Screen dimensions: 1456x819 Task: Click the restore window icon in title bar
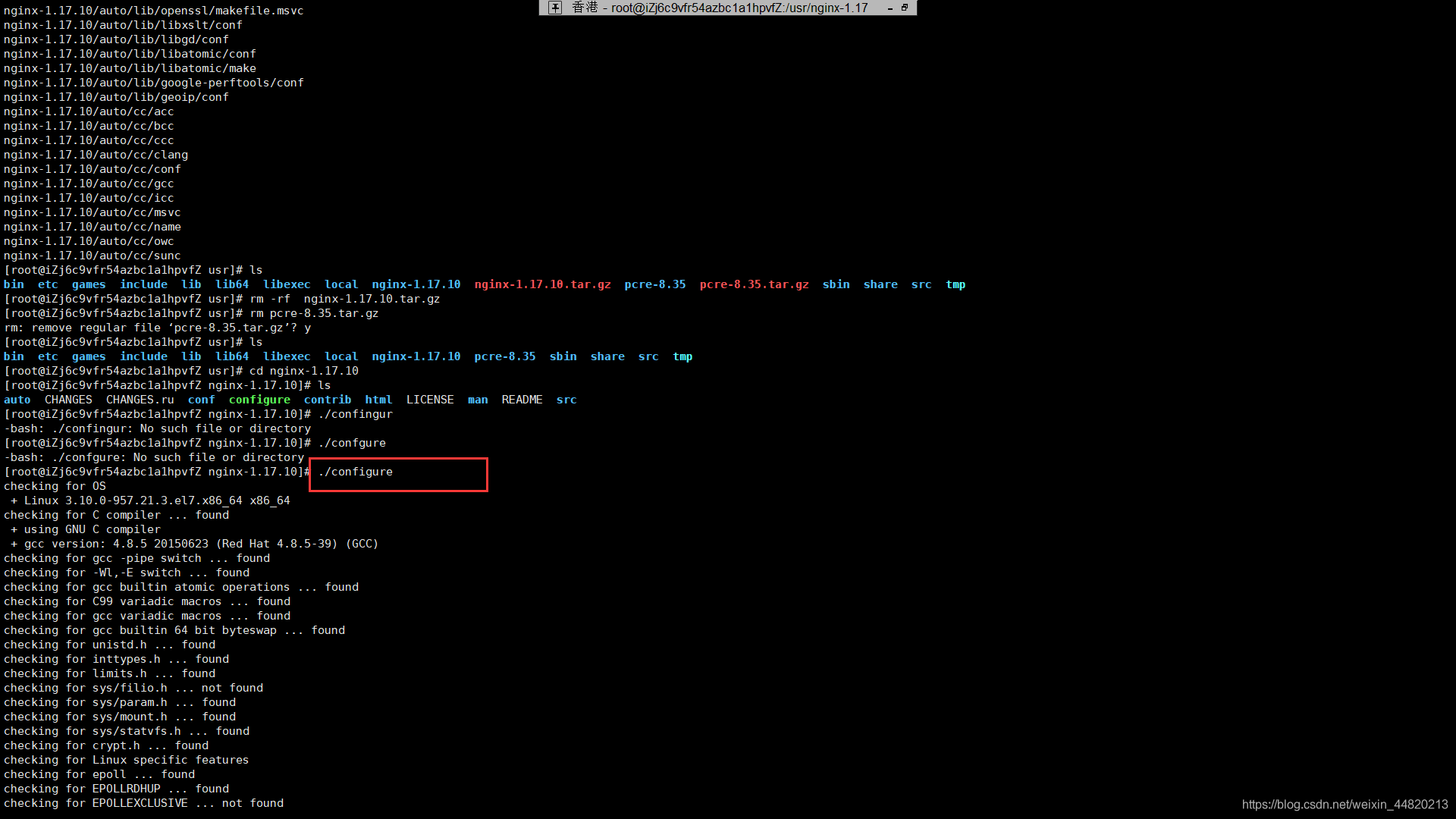pyautogui.click(x=905, y=8)
